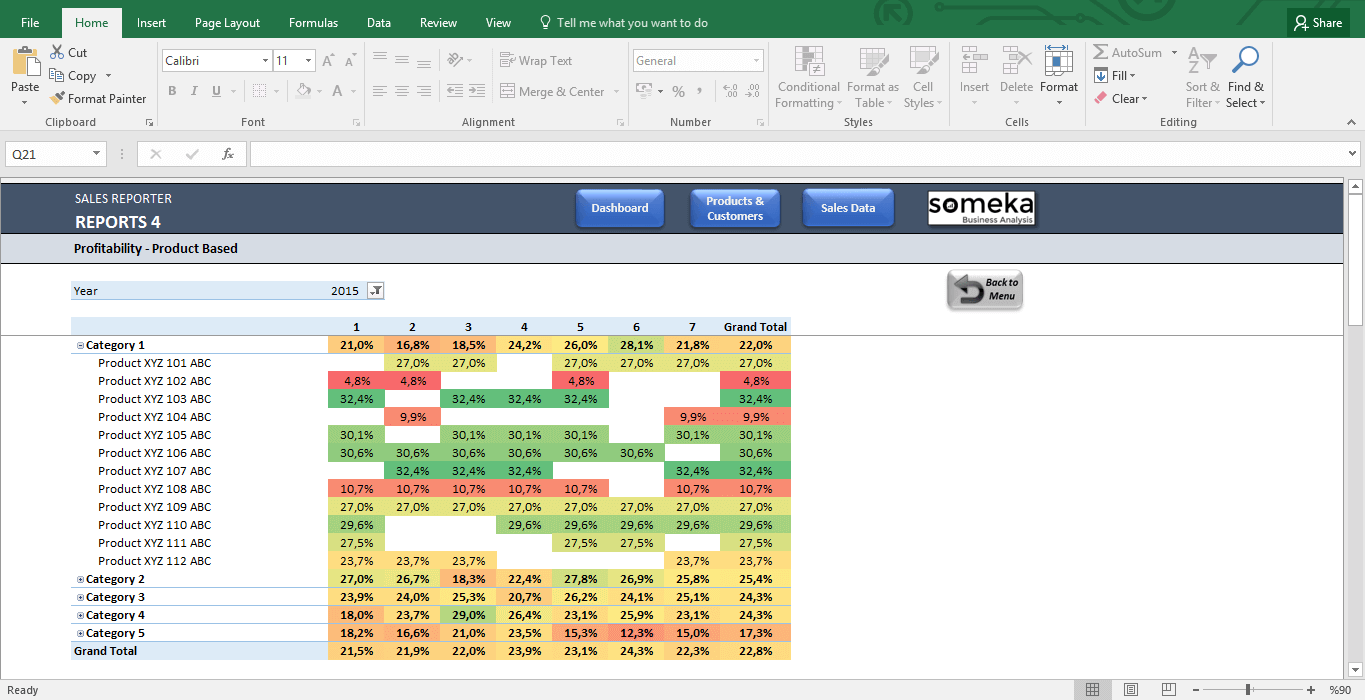This screenshot has width=1365, height=700.
Task: Toggle underline formatting
Action: 216,91
